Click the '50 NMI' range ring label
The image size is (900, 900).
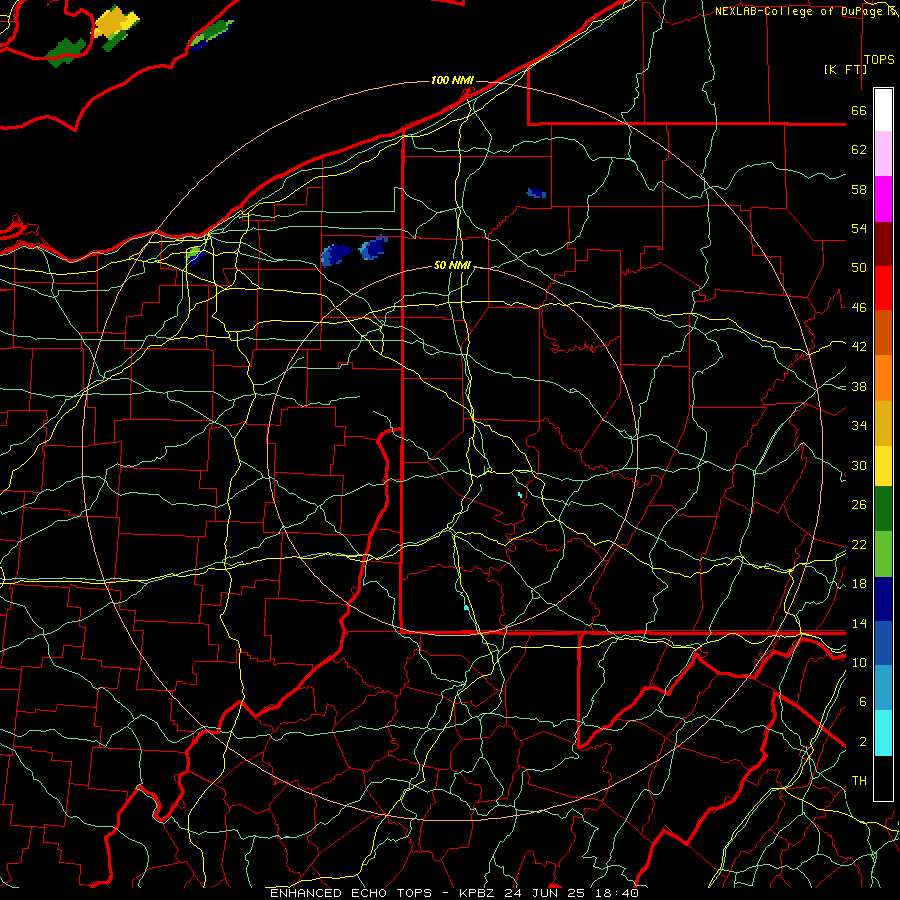(x=452, y=265)
